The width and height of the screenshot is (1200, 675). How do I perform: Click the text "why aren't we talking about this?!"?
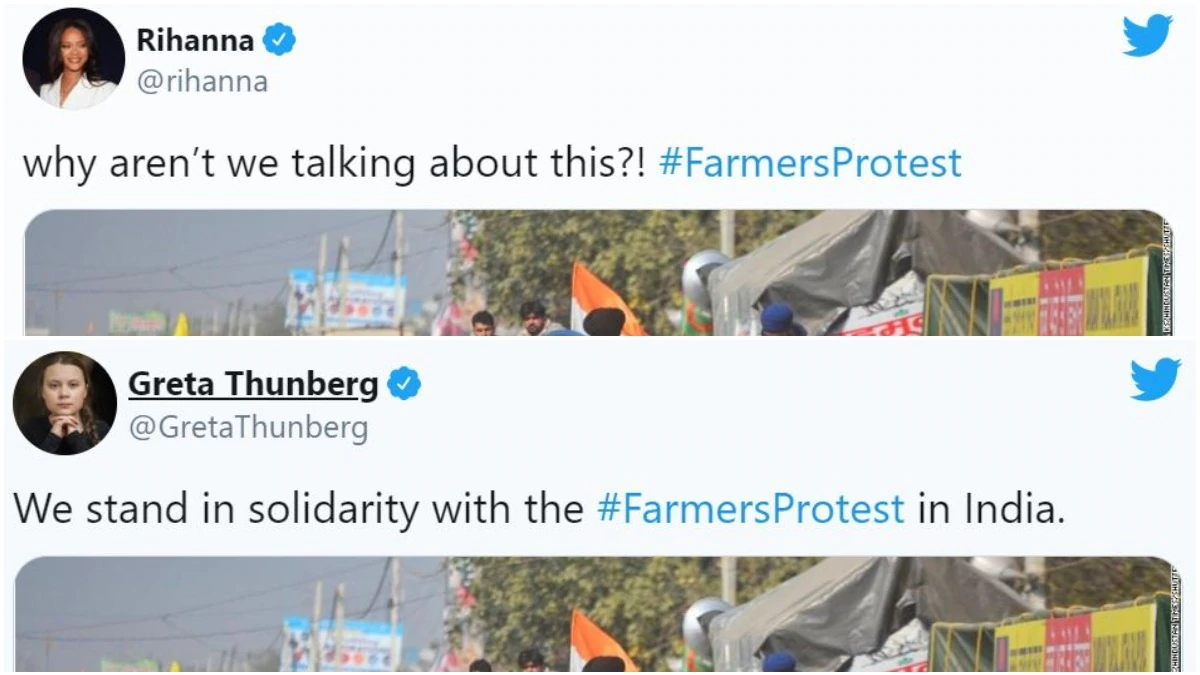[x=336, y=162]
